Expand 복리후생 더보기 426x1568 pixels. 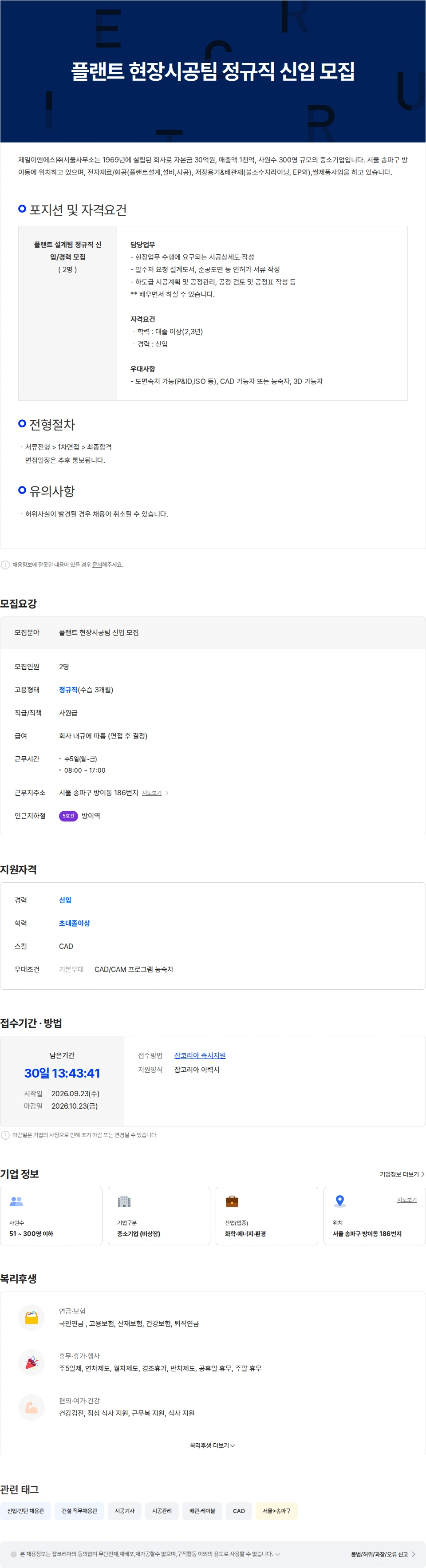tap(213, 1445)
